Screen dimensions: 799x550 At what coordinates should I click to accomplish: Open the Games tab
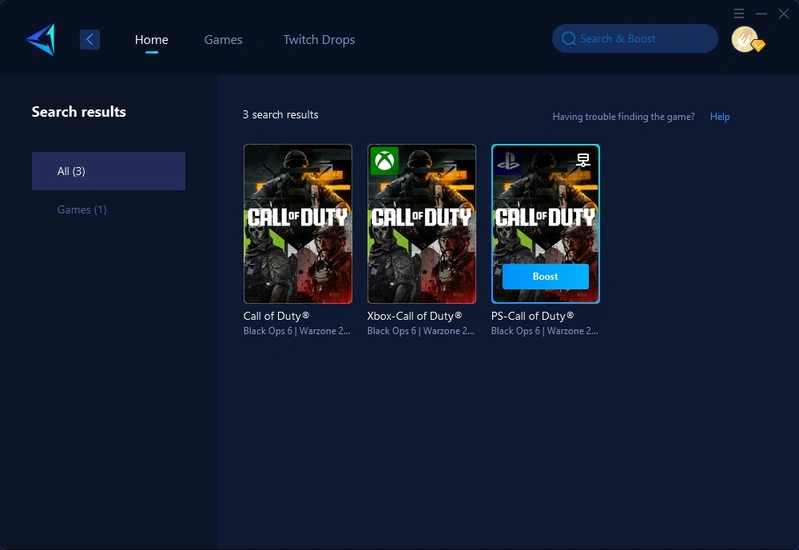click(223, 40)
